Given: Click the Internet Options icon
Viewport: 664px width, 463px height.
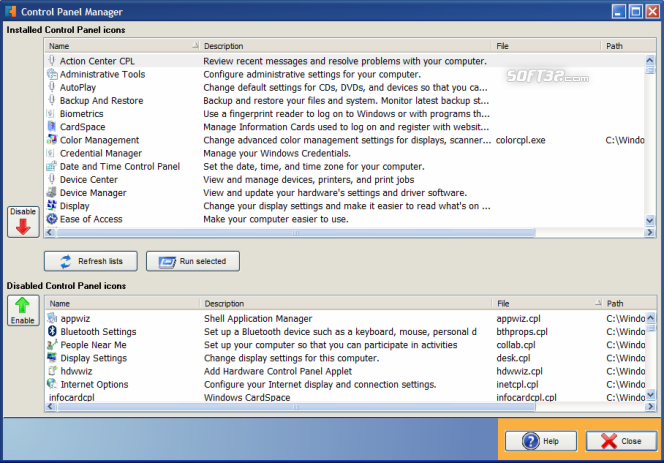Looking at the screenshot, I should (x=52, y=384).
